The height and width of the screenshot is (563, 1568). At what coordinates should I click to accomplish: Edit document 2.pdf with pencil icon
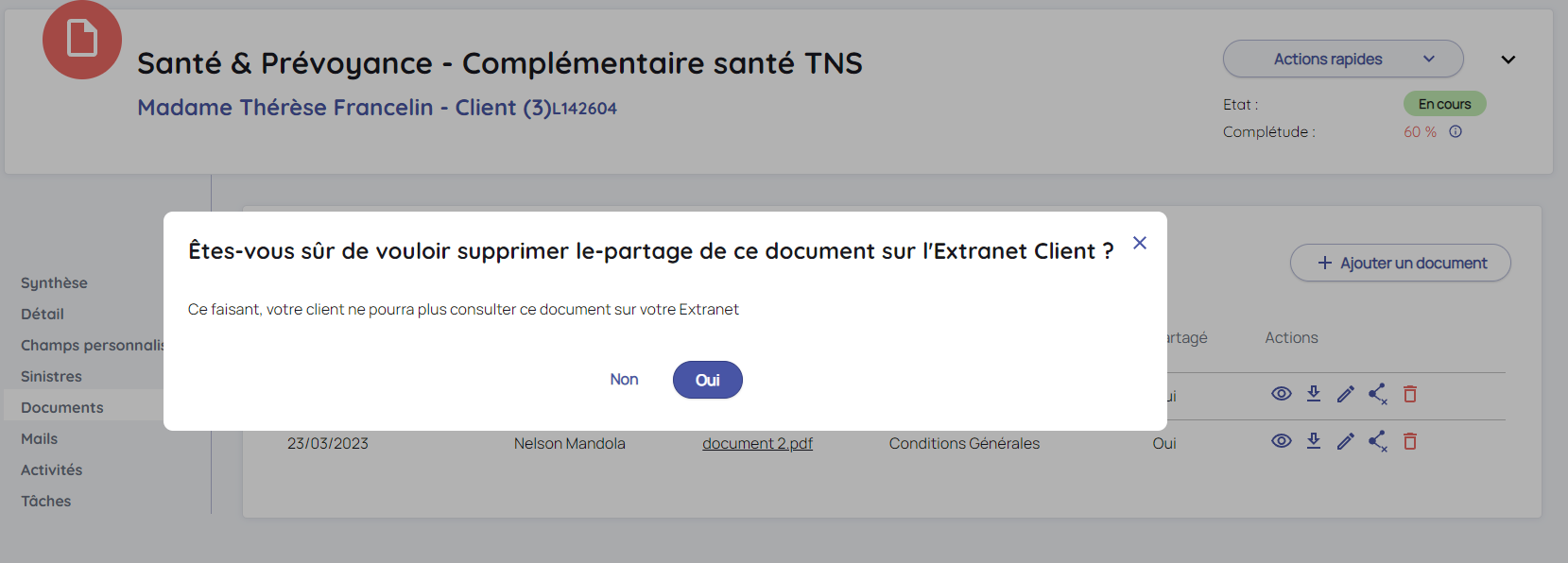pos(1346,441)
